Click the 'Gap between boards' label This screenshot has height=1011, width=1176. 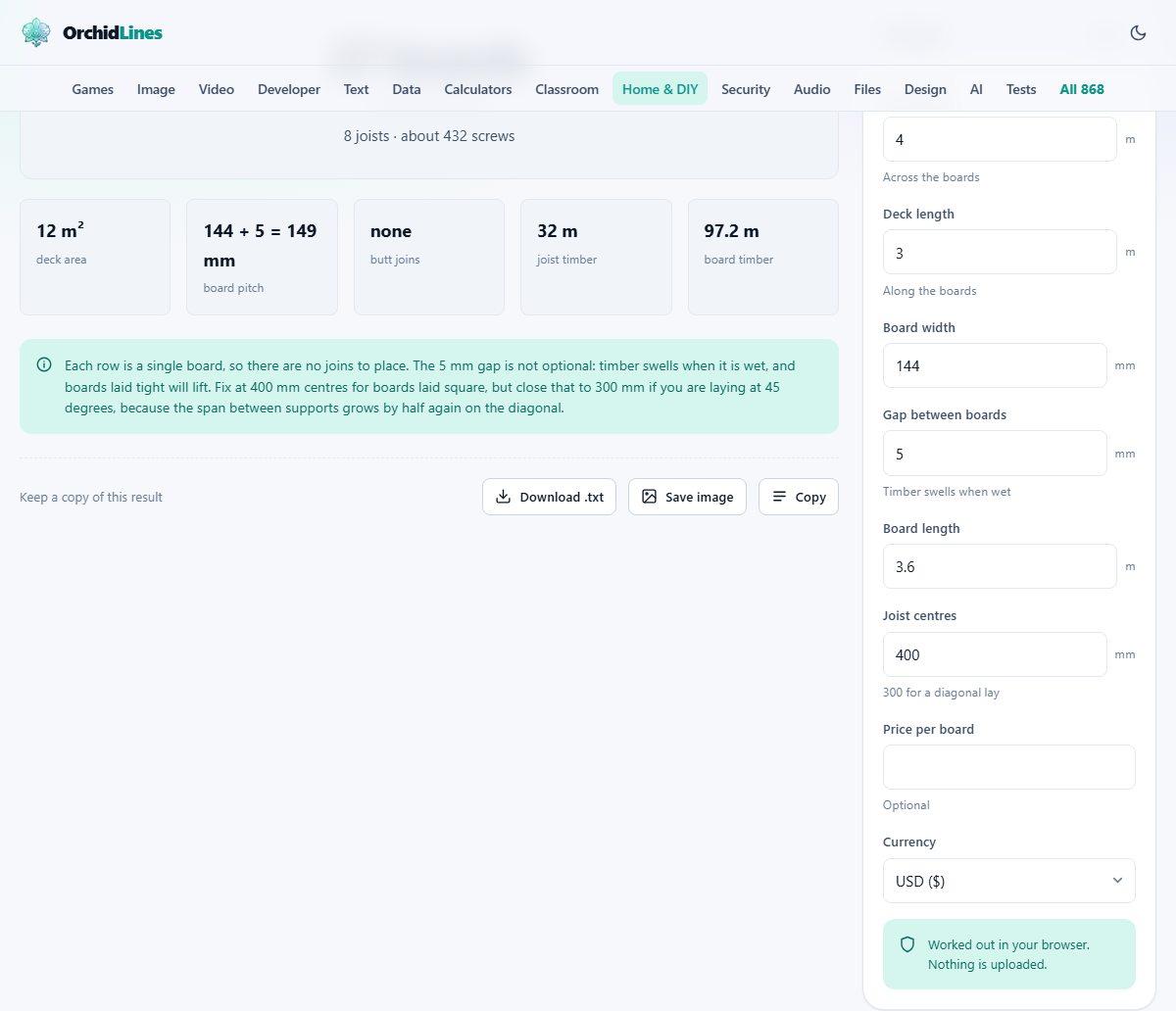tap(945, 414)
